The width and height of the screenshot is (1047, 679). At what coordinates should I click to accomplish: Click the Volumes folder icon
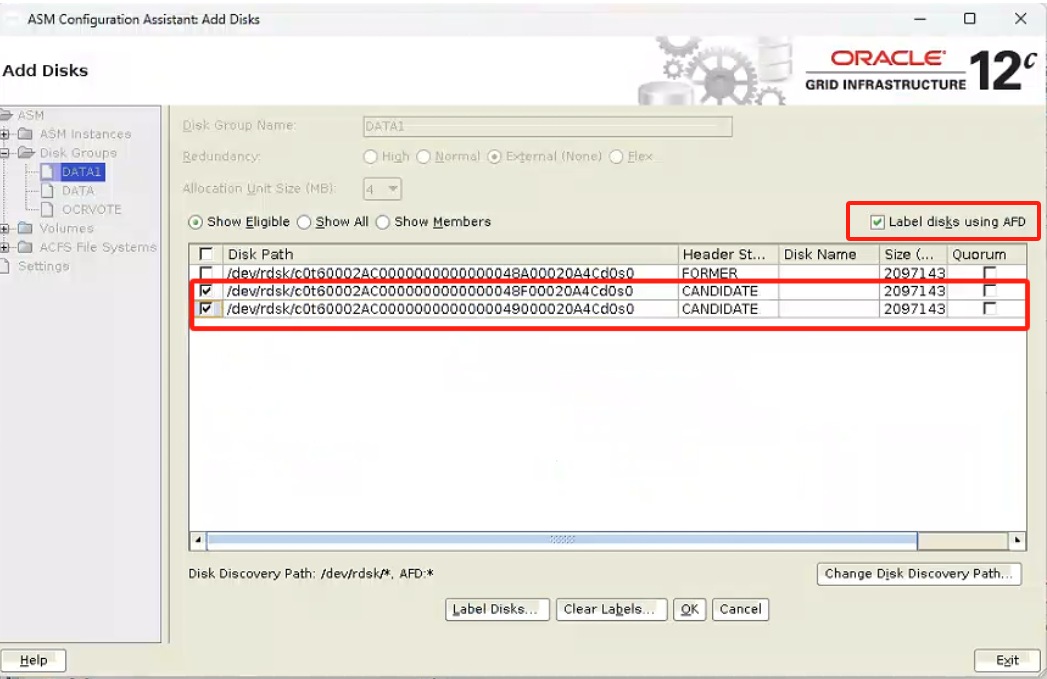pyautogui.click(x=25, y=228)
